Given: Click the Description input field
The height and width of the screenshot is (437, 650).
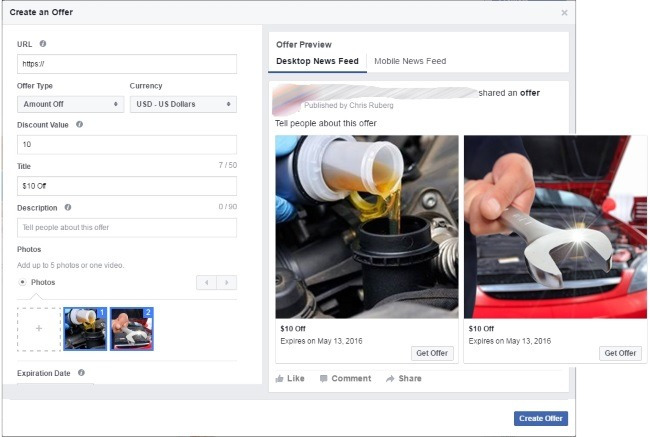Looking at the screenshot, I should pos(127,227).
